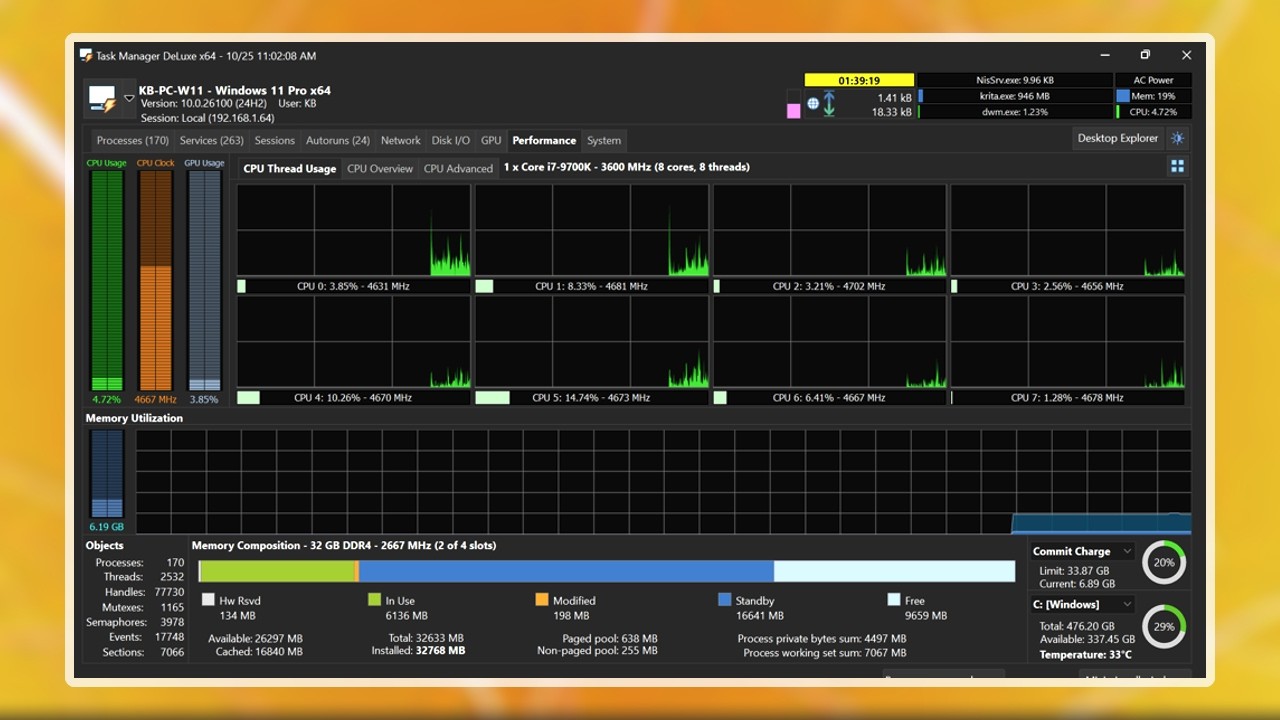The width and height of the screenshot is (1280, 720).
Task: Click the green In Use legend swatch
Action: (375, 600)
